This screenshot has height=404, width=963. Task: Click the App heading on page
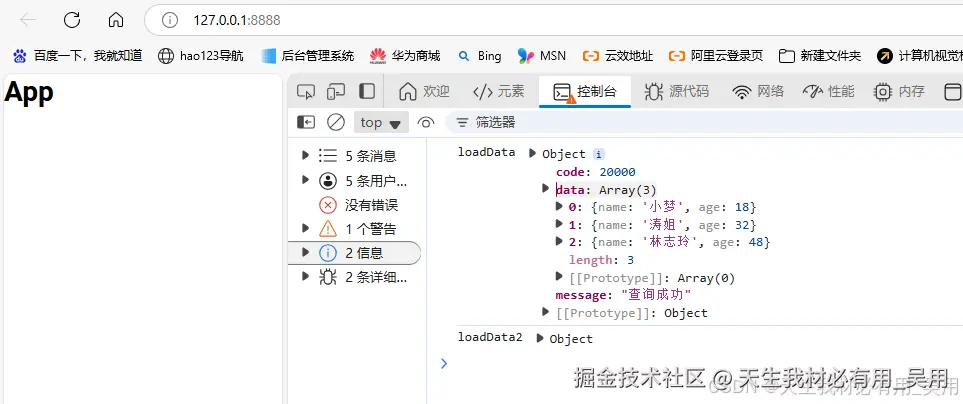[x=29, y=92]
